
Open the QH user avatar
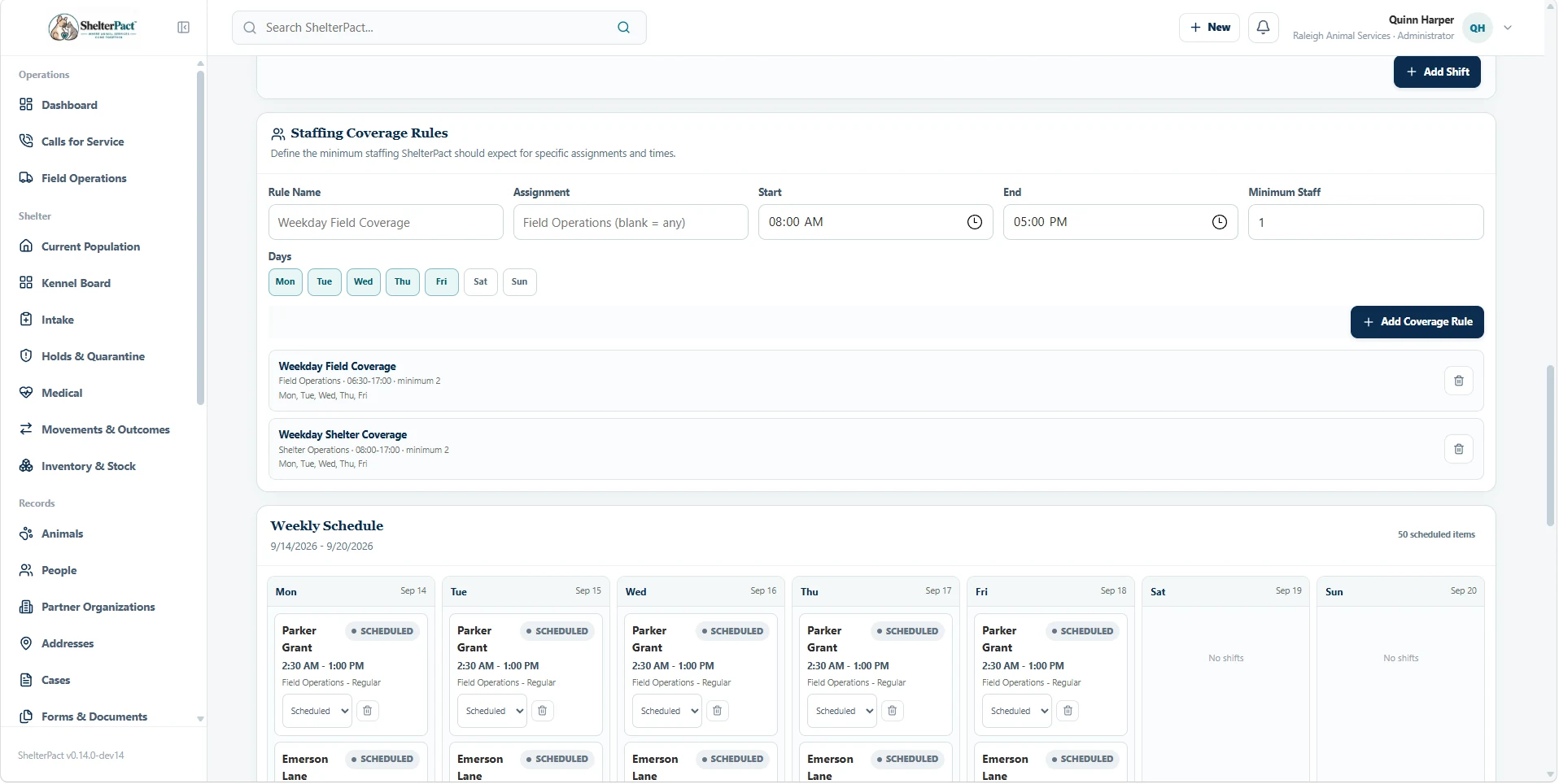point(1478,28)
